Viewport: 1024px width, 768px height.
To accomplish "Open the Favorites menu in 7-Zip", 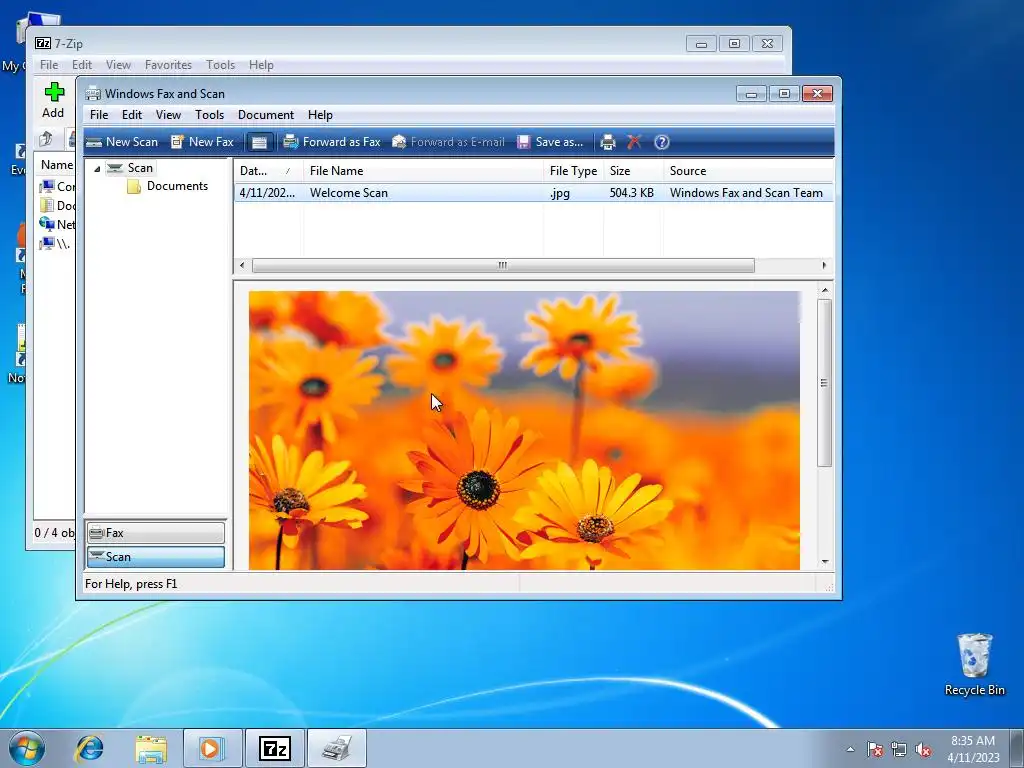I will [168, 65].
